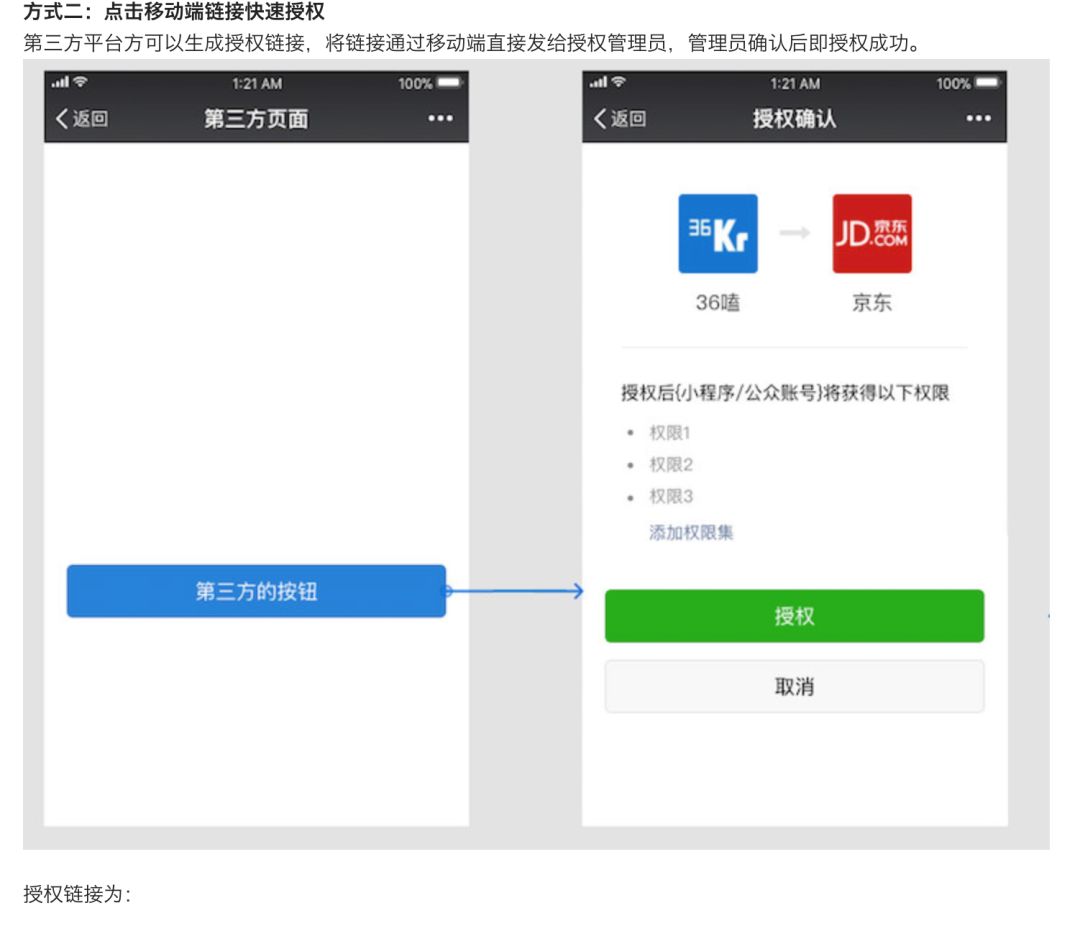
Task: Click the 京东 label text
Action: pyautogui.click(x=872, y=302)
